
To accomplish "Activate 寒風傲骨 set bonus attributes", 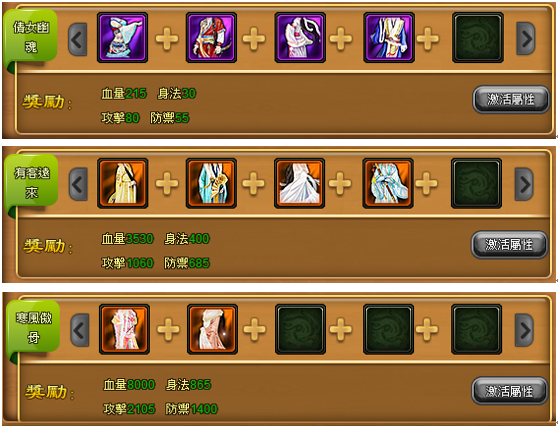I will click(510, 391).
